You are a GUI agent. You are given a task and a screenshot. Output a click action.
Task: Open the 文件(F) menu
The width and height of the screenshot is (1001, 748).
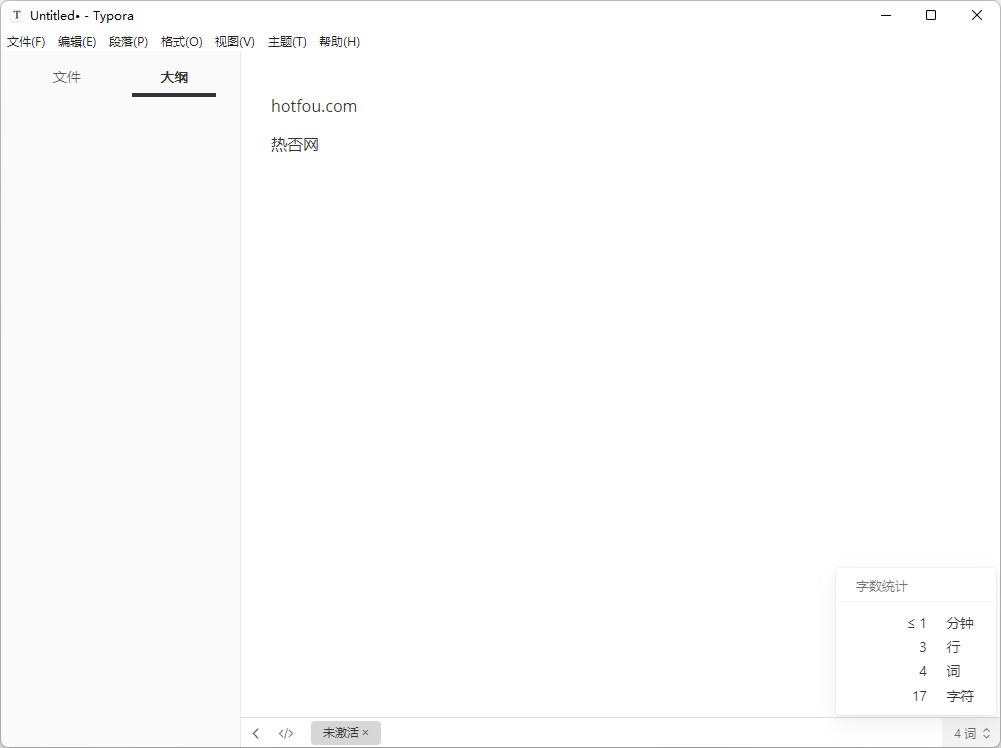26,41
